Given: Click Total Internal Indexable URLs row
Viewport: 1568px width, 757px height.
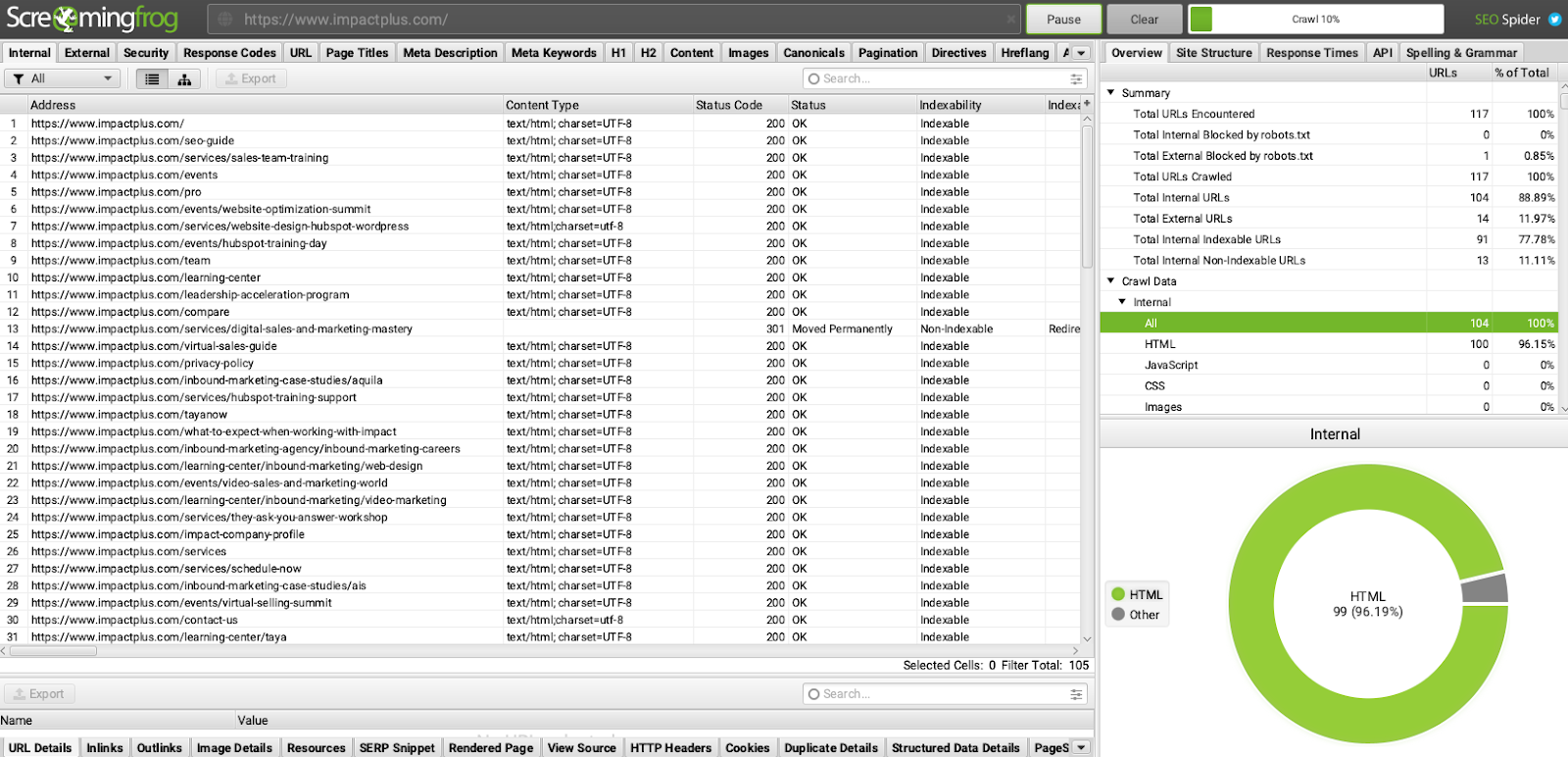Looking at the screenshot, I should point(1329,239).
